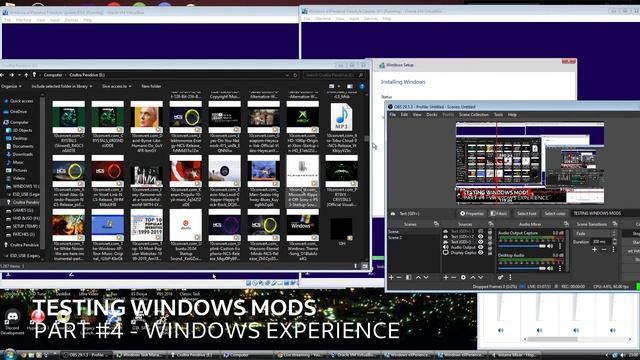Image resolution: width=640 pixels, height=360 pixels.
Task: Open source properties gear in OBS Sources toolbar
Action: pyautogui.click(x=463, y=278)
